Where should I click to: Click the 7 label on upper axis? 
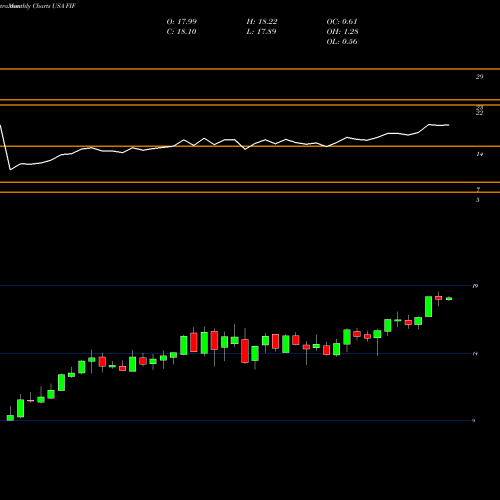(x=478, y=189)
